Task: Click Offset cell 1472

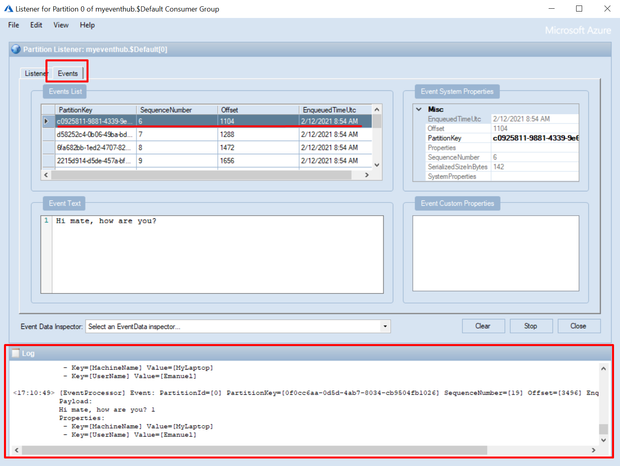Action: pyautogui.click(x=258, y=147)
